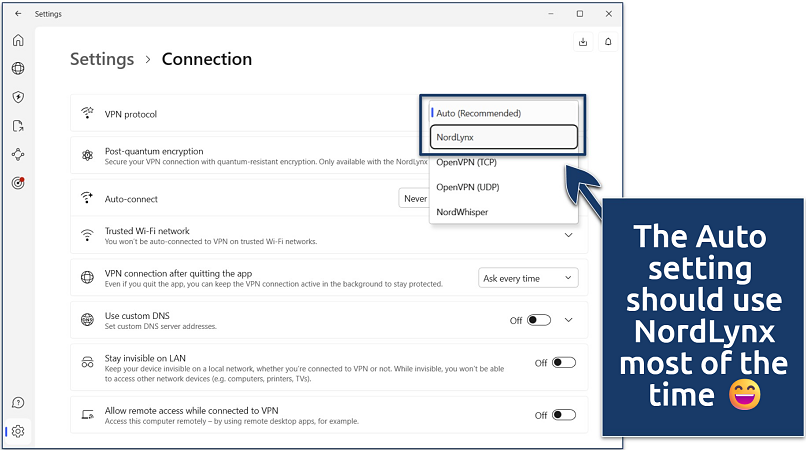806x450 pixels.
Task: Go to the Home icon in sidebar
Action: tap(18, 40)
